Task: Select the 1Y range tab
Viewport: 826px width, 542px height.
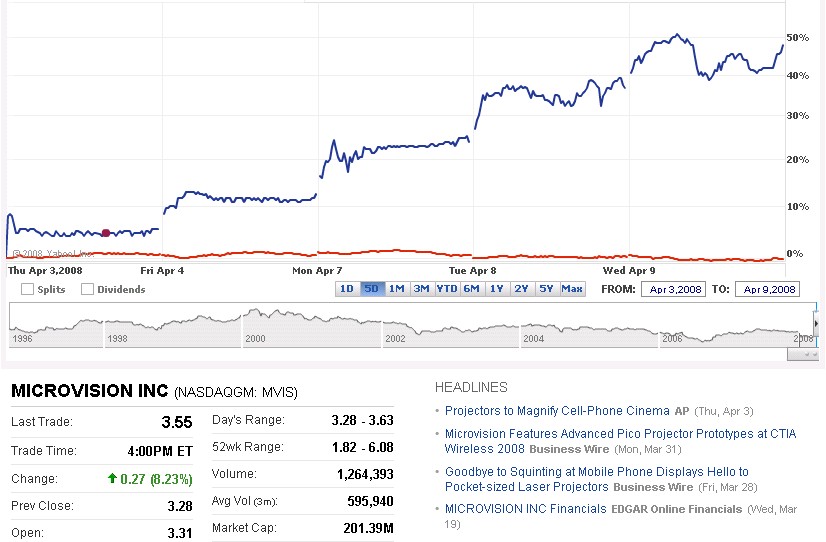Action: point(496,289)
